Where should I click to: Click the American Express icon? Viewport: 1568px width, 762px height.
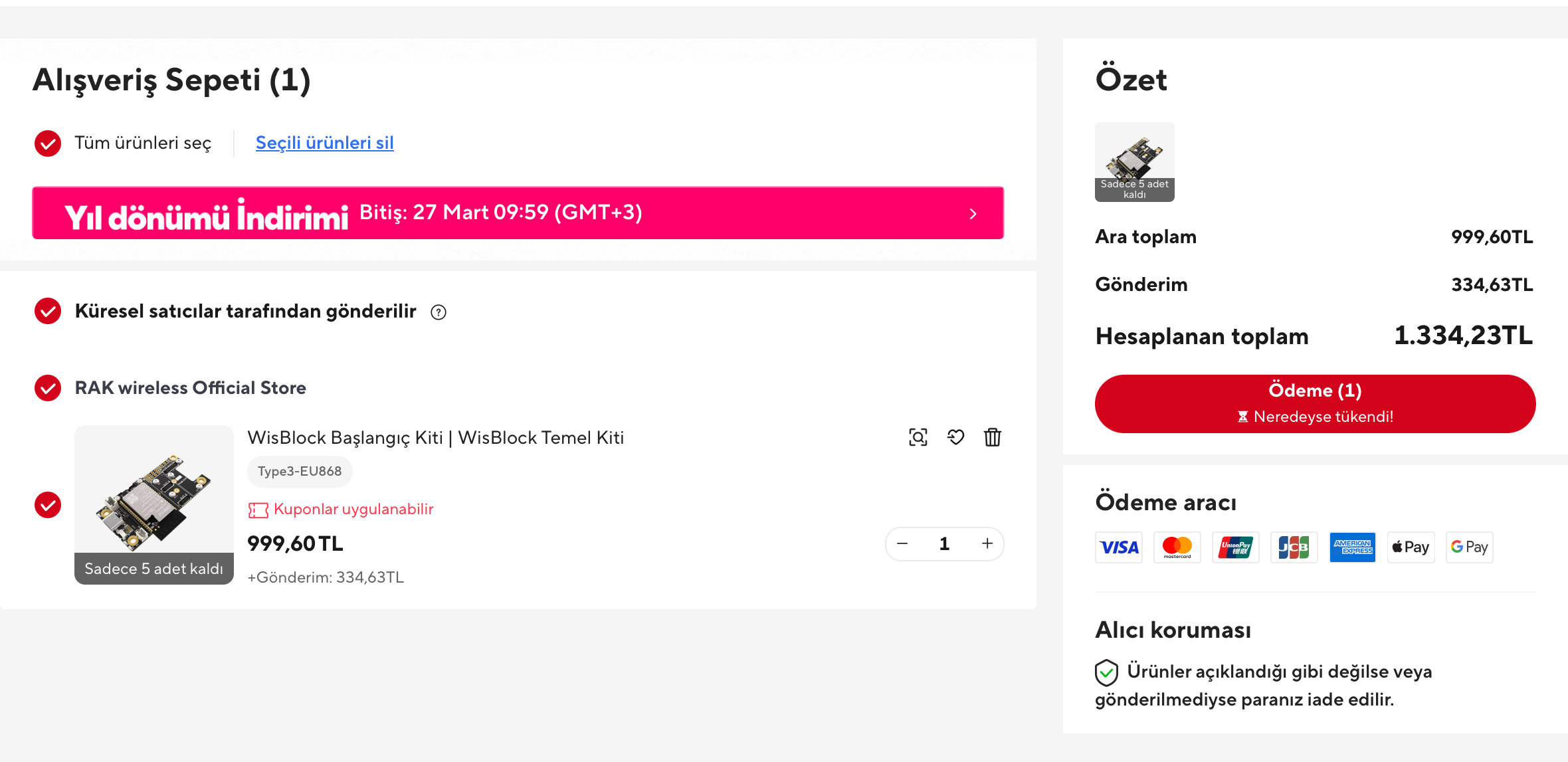pyautogui.click(x=1353, y=547)
